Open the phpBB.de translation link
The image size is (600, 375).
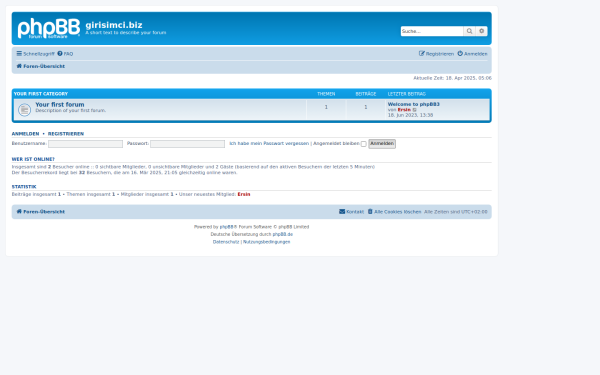point(283,234)
